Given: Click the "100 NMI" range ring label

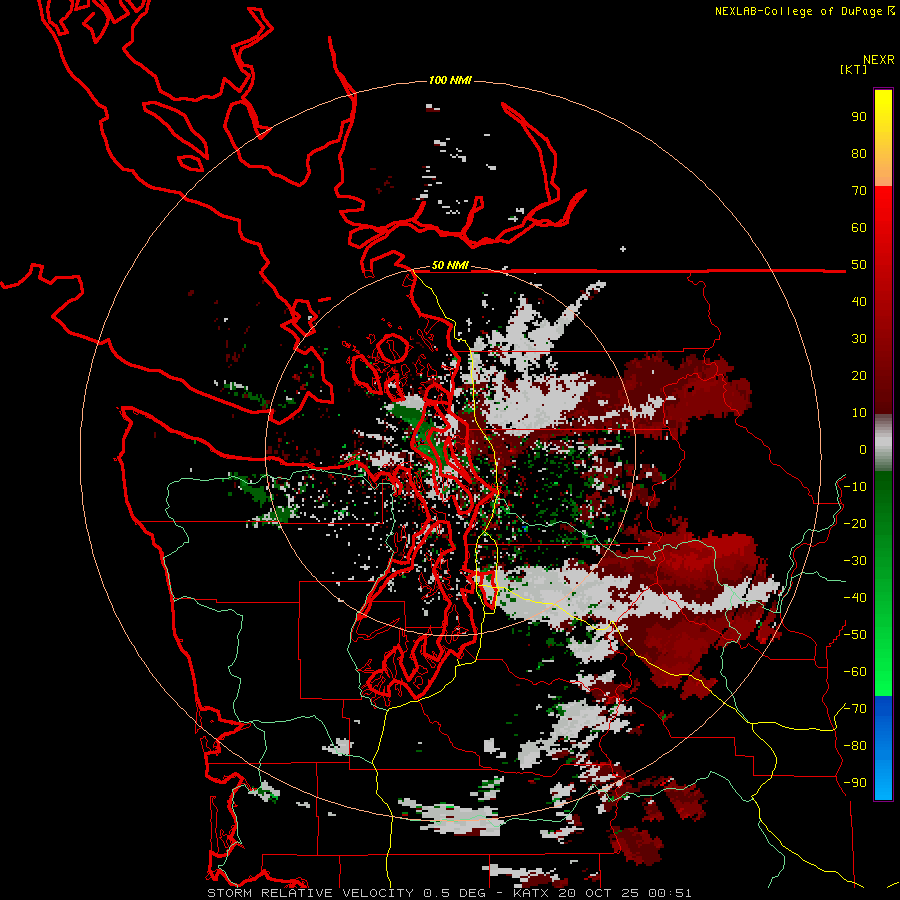Looking at the screenshot, I should click(x=450, y=80).
